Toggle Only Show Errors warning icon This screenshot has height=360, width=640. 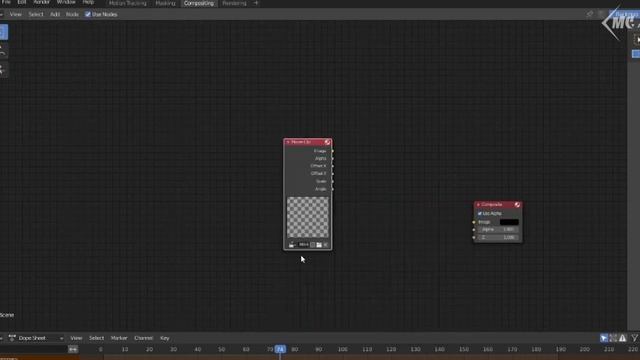(x=622, y=338)
